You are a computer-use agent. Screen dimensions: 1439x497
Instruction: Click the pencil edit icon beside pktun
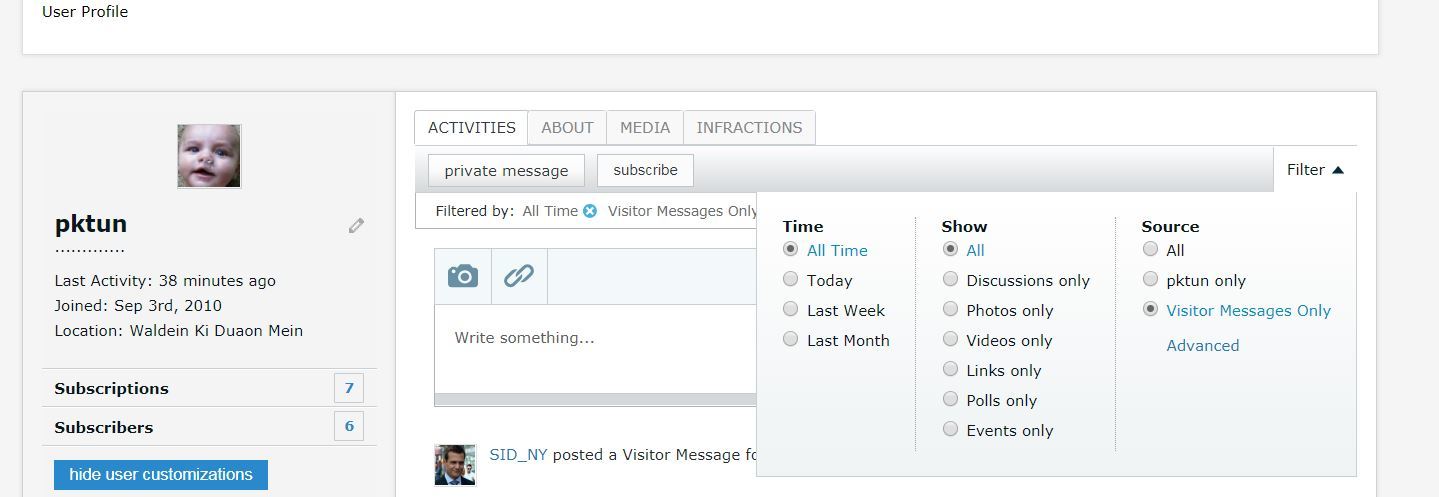(356, 226)
